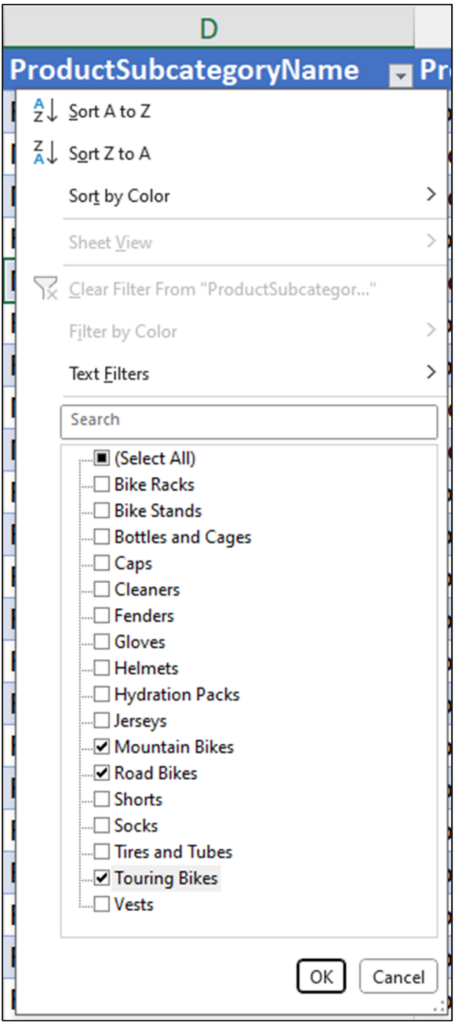Check the Helmets checkbox
Viewport: 455px width, 1024px height.
[x=101, y=668]
